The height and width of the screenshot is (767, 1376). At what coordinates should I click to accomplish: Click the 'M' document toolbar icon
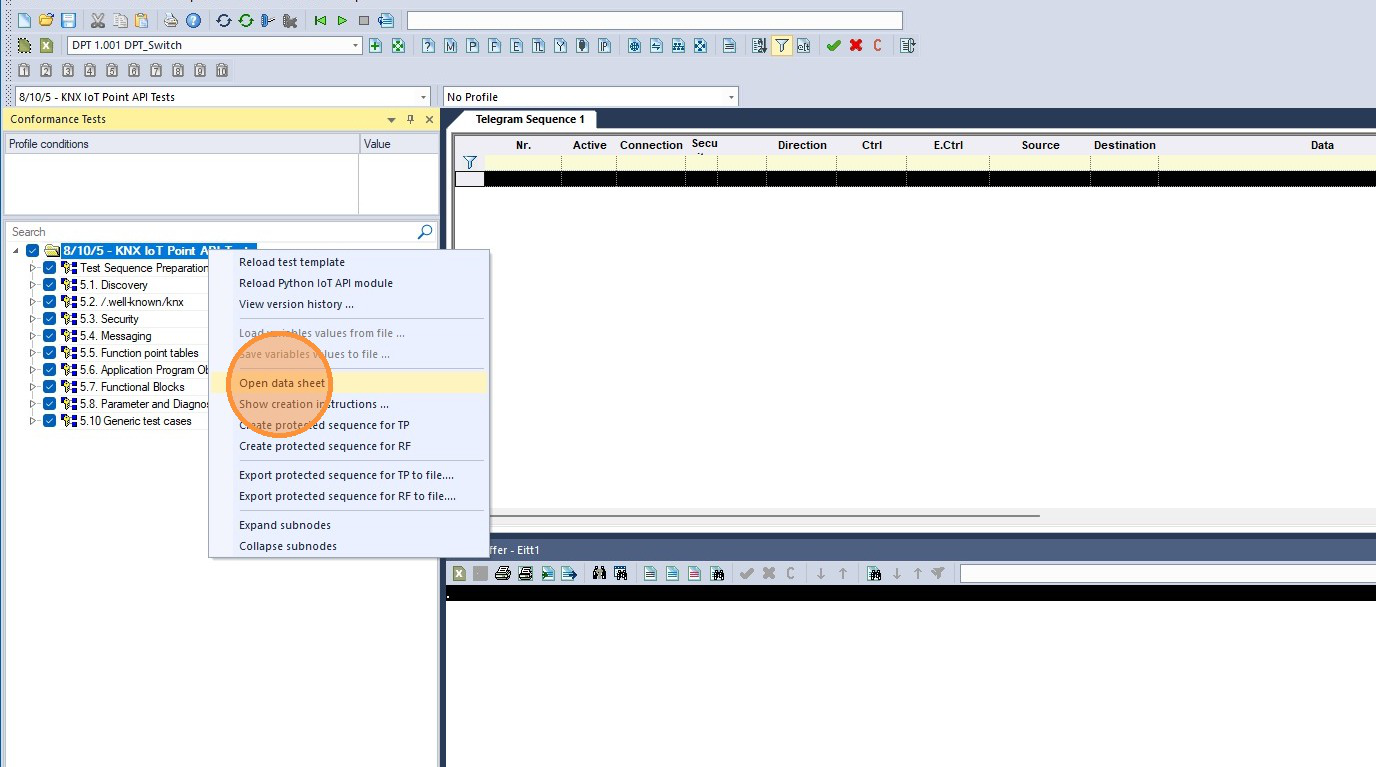(450, 45)
